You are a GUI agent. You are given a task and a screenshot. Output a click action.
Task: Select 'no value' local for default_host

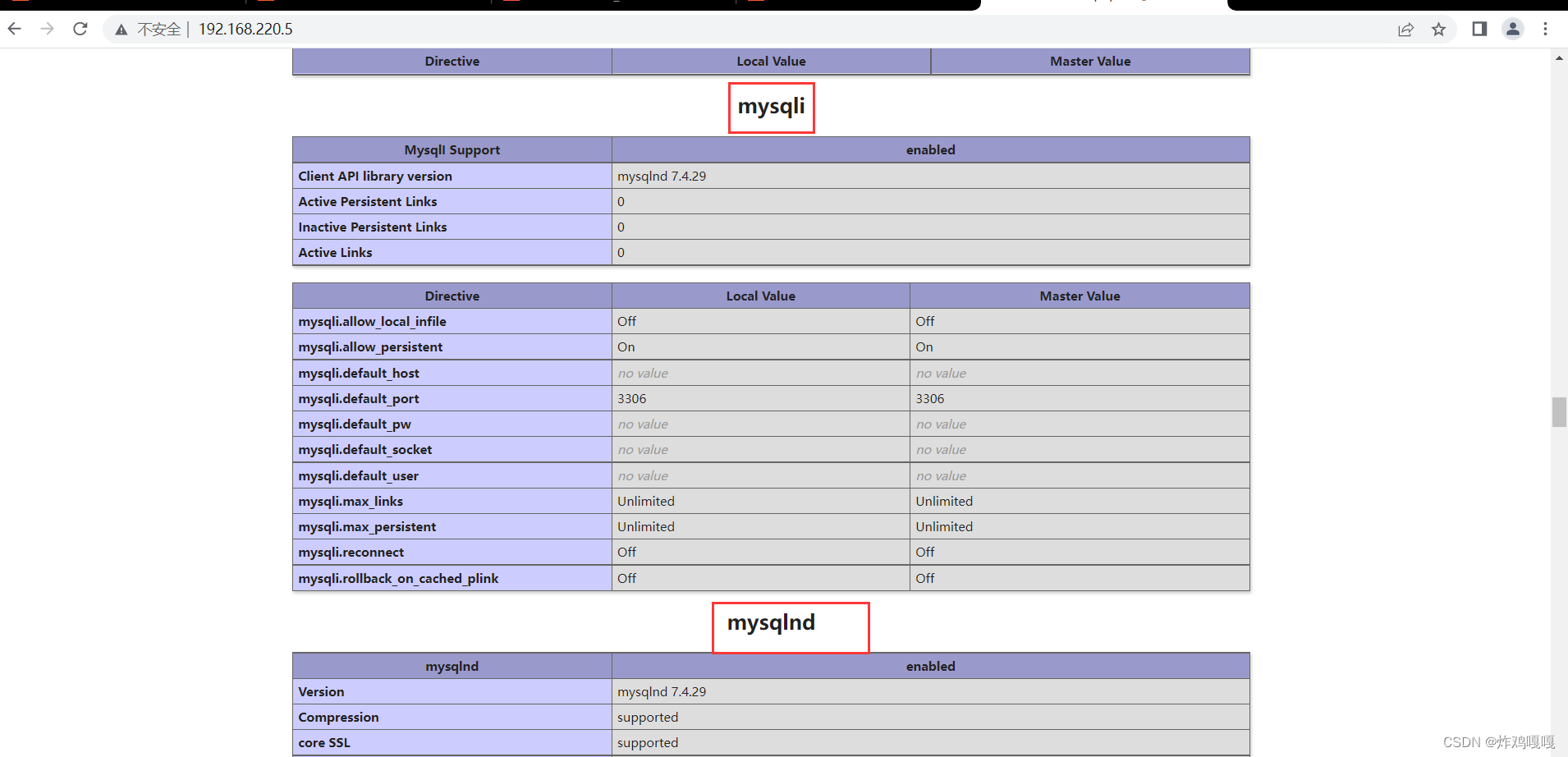point(643,373)
